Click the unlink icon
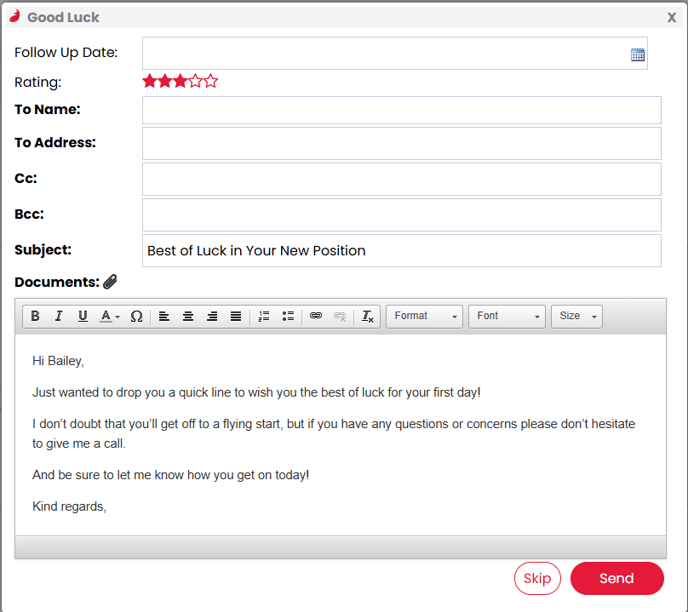The width and height of the screenshot is (688, 612). 340,316
